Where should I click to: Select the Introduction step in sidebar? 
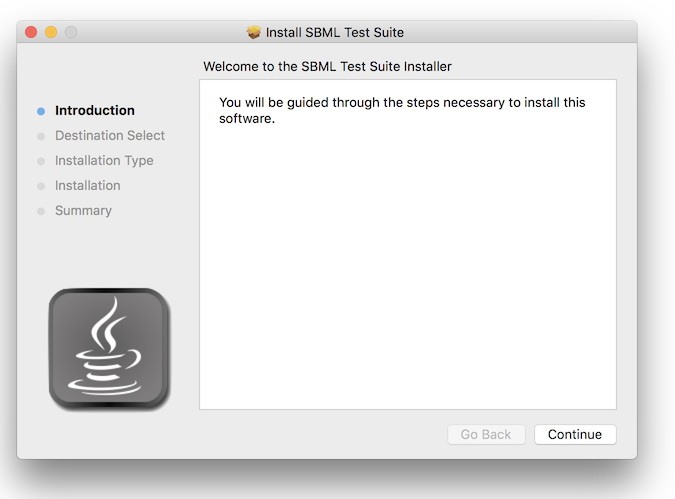click(95, 110)
